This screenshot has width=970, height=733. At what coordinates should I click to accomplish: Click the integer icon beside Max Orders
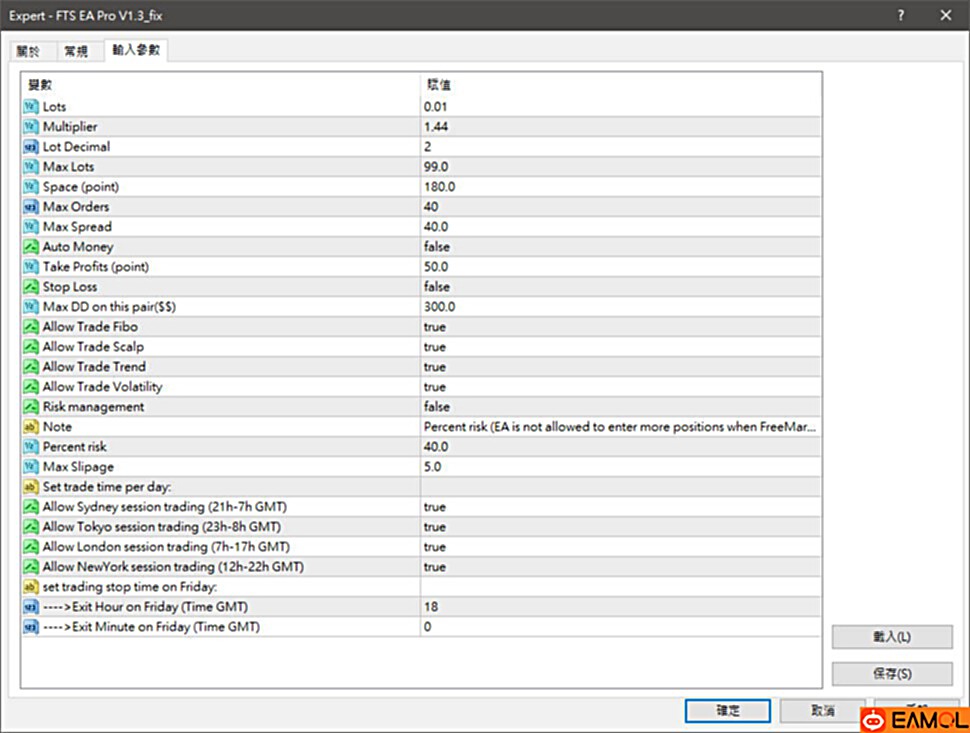(x=31, y=207)
